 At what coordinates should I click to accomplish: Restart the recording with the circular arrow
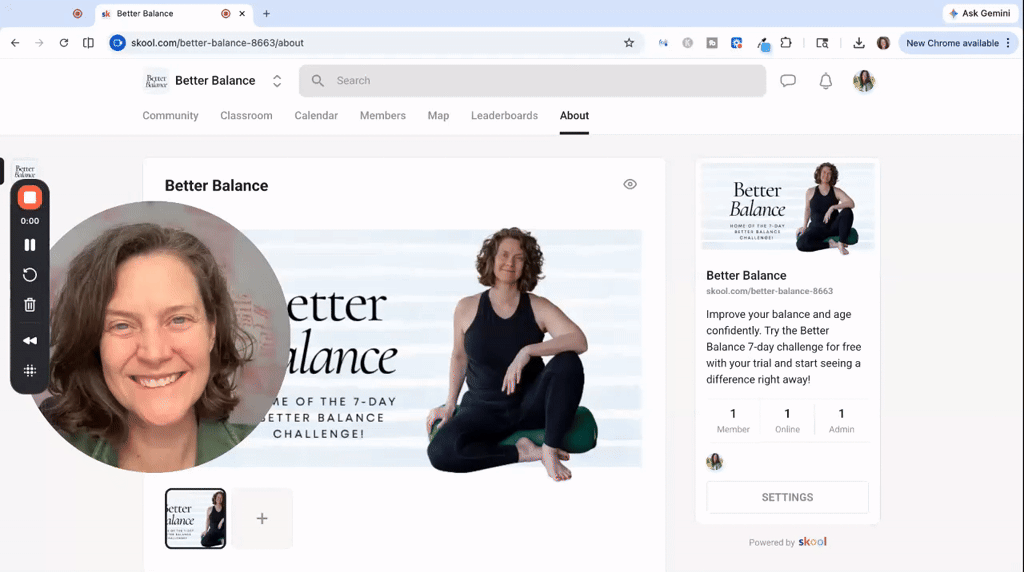(x=29, y=275)
